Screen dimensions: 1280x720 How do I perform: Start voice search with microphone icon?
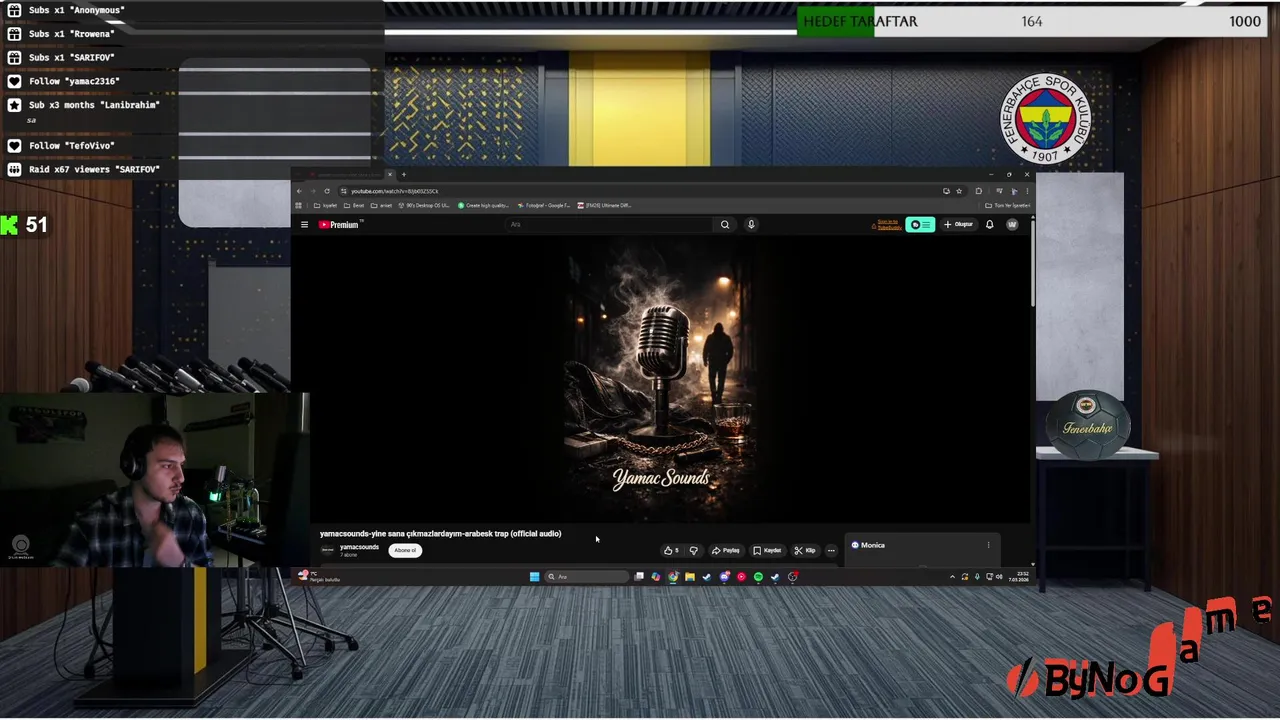click(751, 224)
